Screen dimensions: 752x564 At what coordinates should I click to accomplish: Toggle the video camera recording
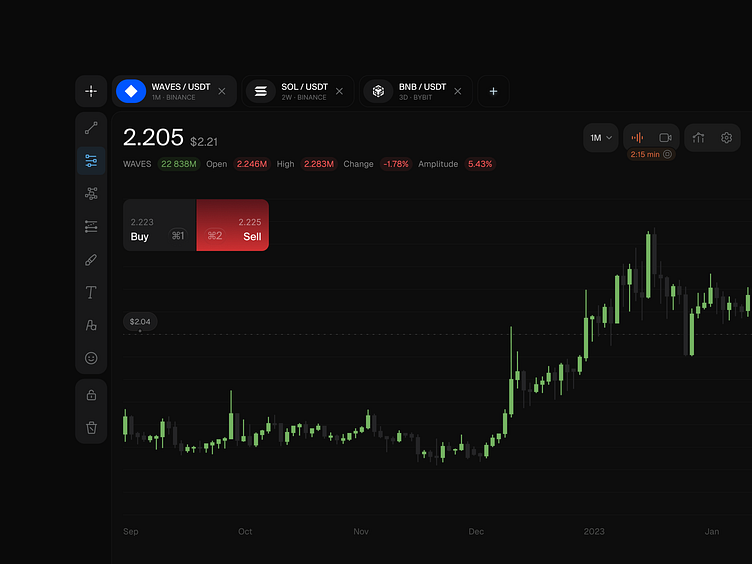[x=665, y=138]
